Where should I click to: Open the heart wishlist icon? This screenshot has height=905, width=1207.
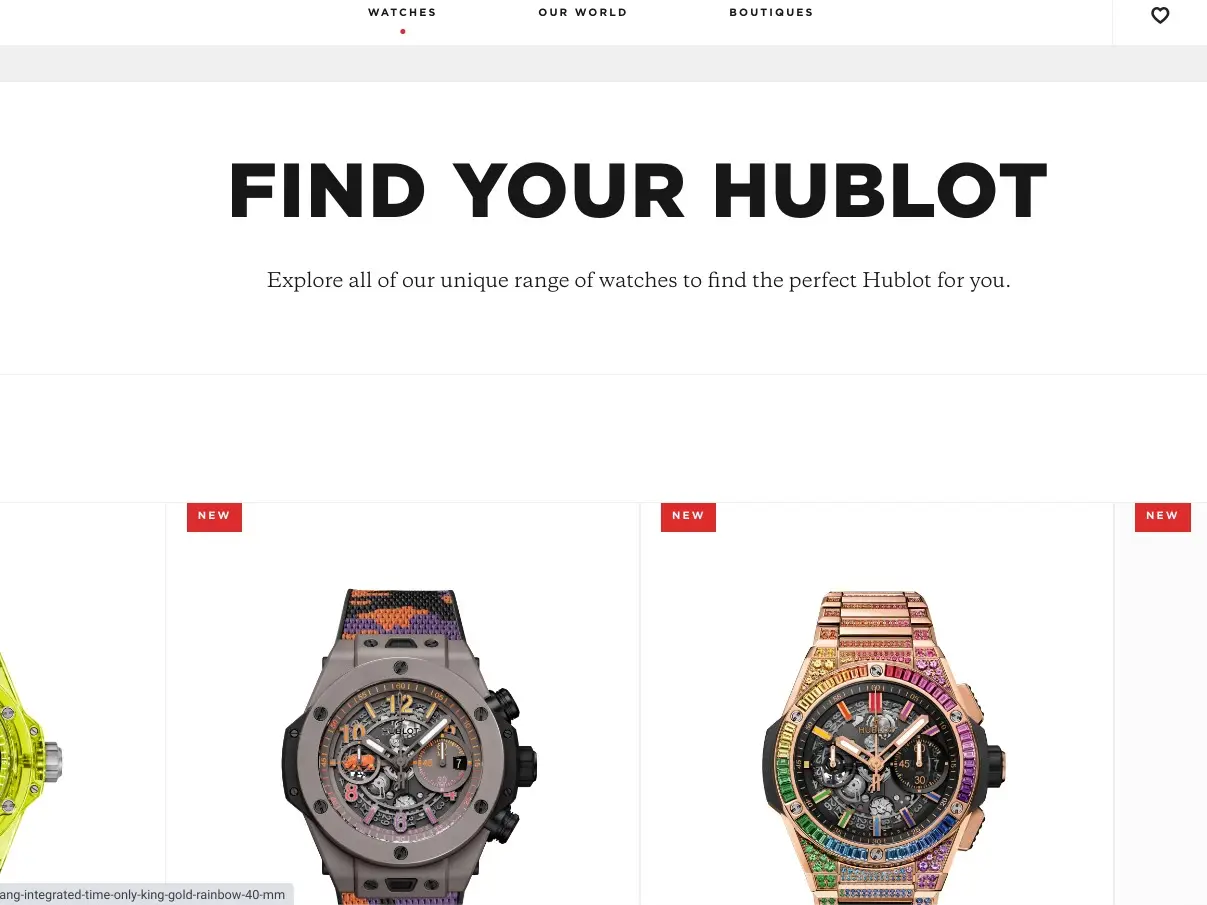pyautogui.click(x=1160, y=15)
